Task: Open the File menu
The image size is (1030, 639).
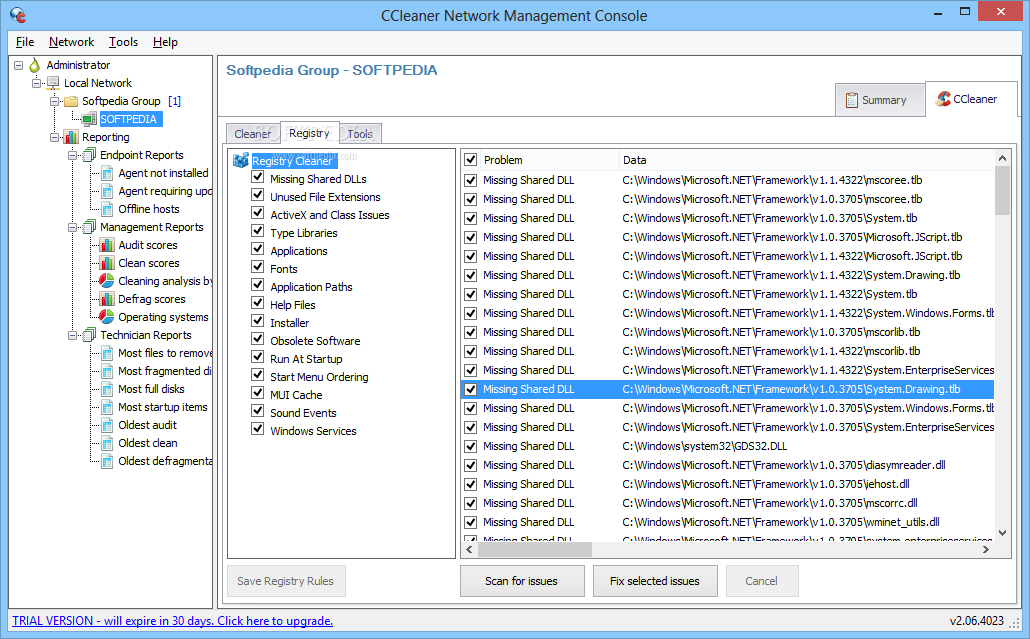Action: tap(25, 42)
